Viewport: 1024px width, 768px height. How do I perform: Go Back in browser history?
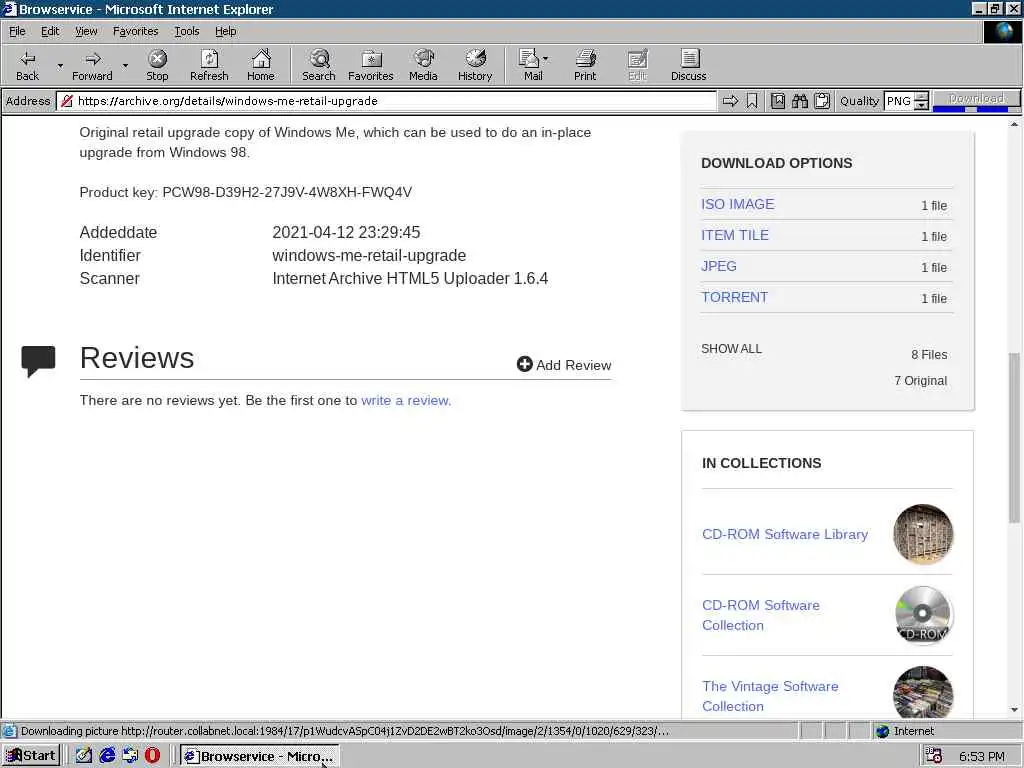[27, 65]
